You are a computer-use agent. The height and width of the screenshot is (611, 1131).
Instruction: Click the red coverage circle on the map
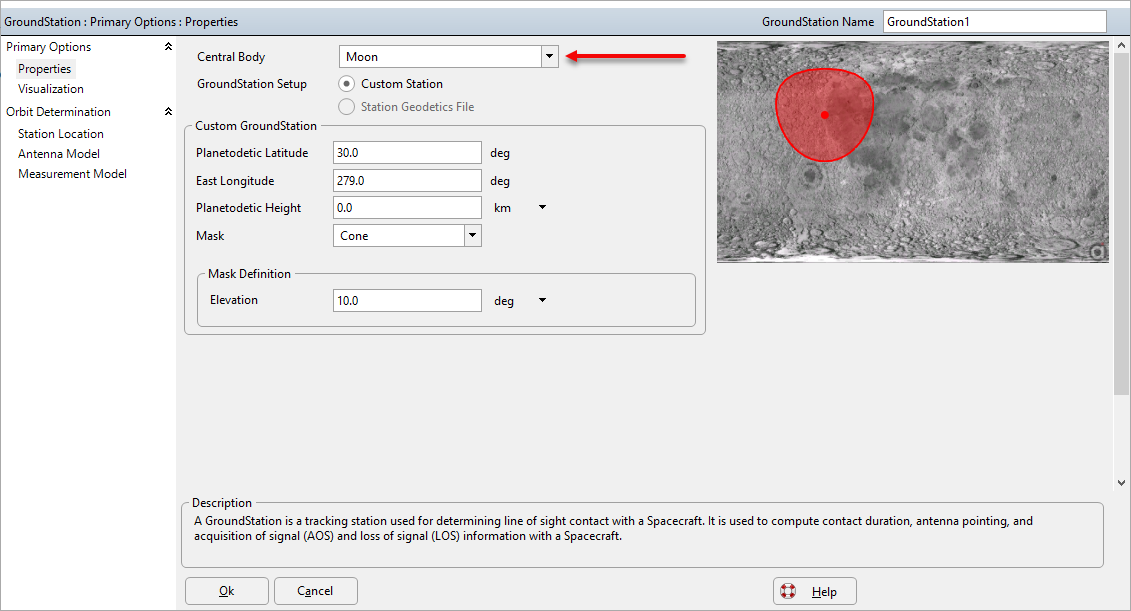[824, 113]
